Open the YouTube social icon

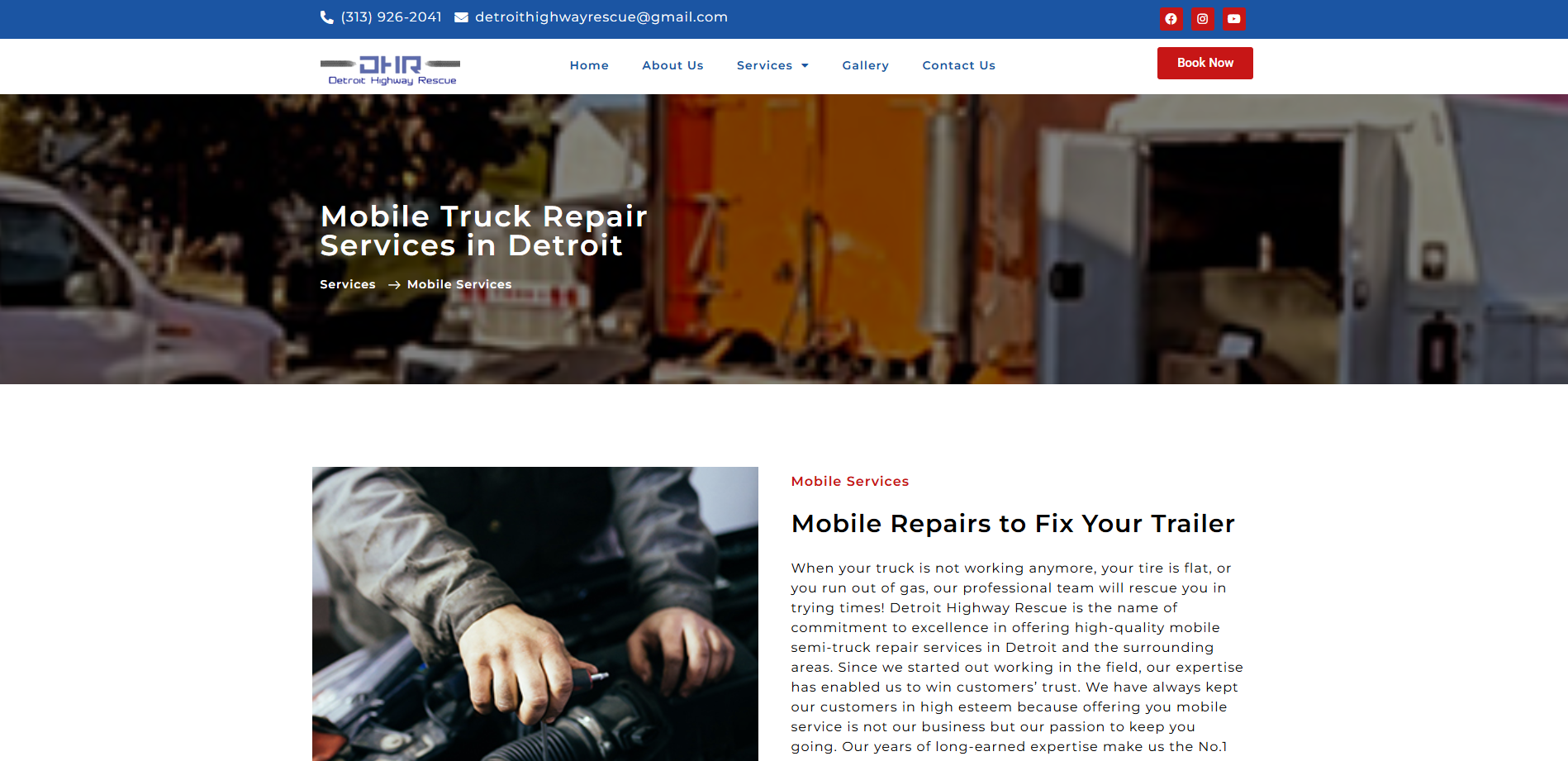click(1233, 19)
